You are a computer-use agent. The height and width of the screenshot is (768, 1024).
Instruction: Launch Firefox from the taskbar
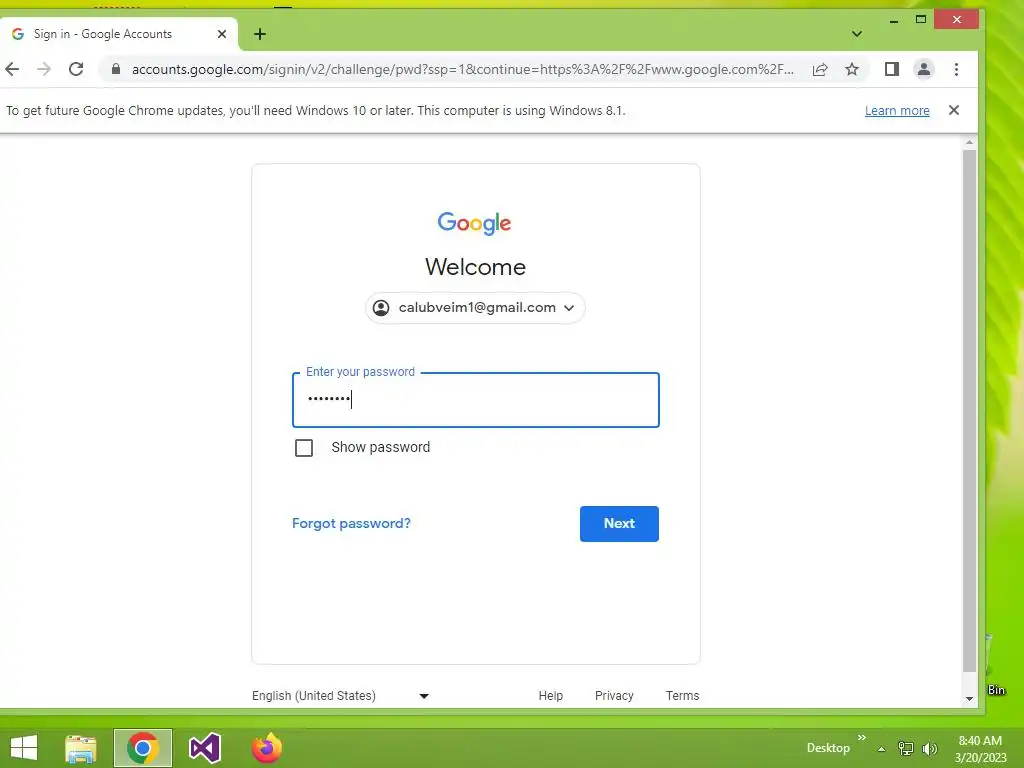266,748
